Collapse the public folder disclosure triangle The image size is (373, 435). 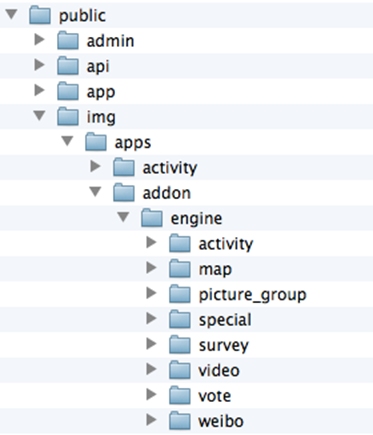tap(12, 14)
